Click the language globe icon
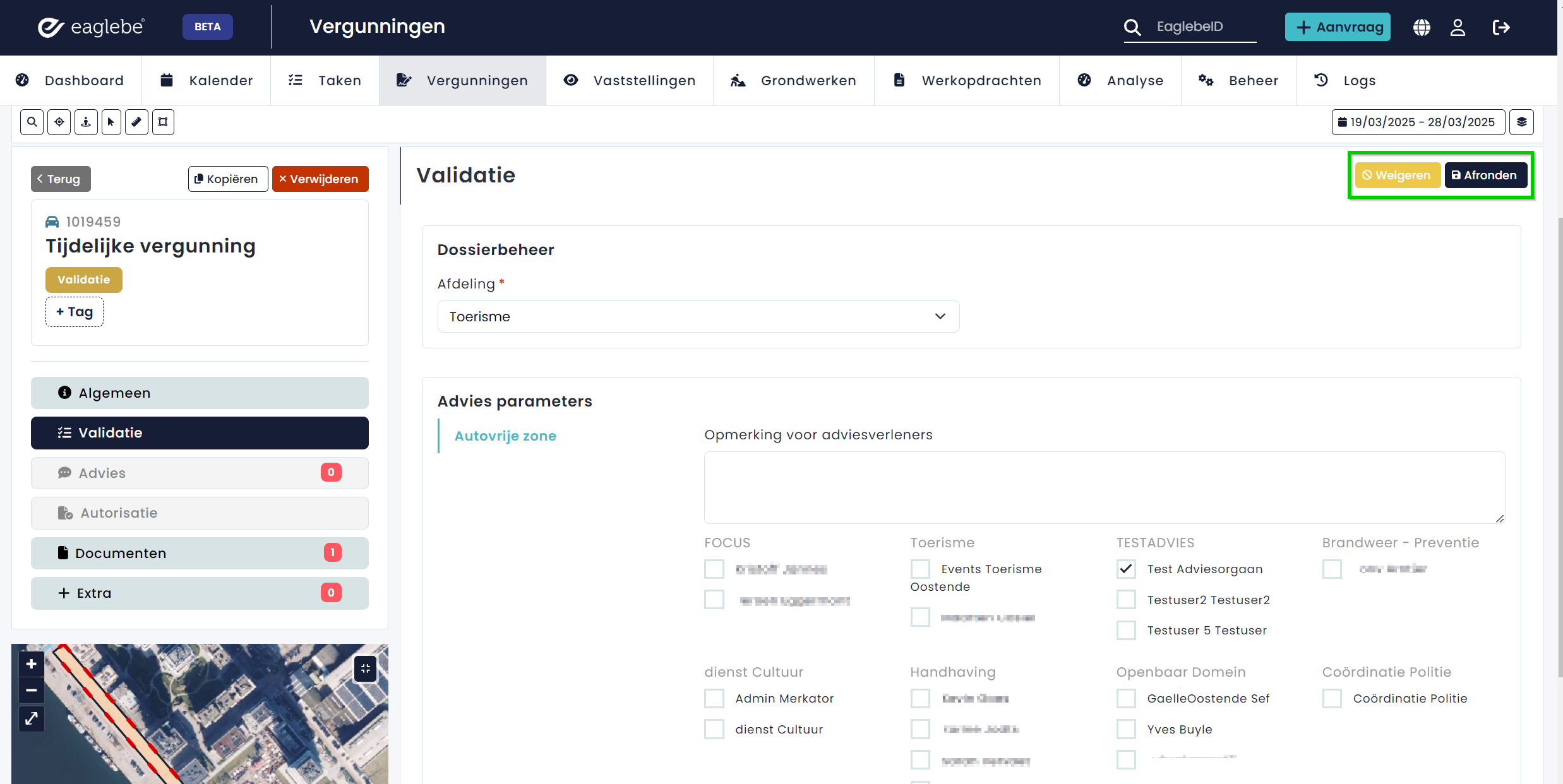The width and height of the screenshot is (1563, 784). (x=1422, y=27)
